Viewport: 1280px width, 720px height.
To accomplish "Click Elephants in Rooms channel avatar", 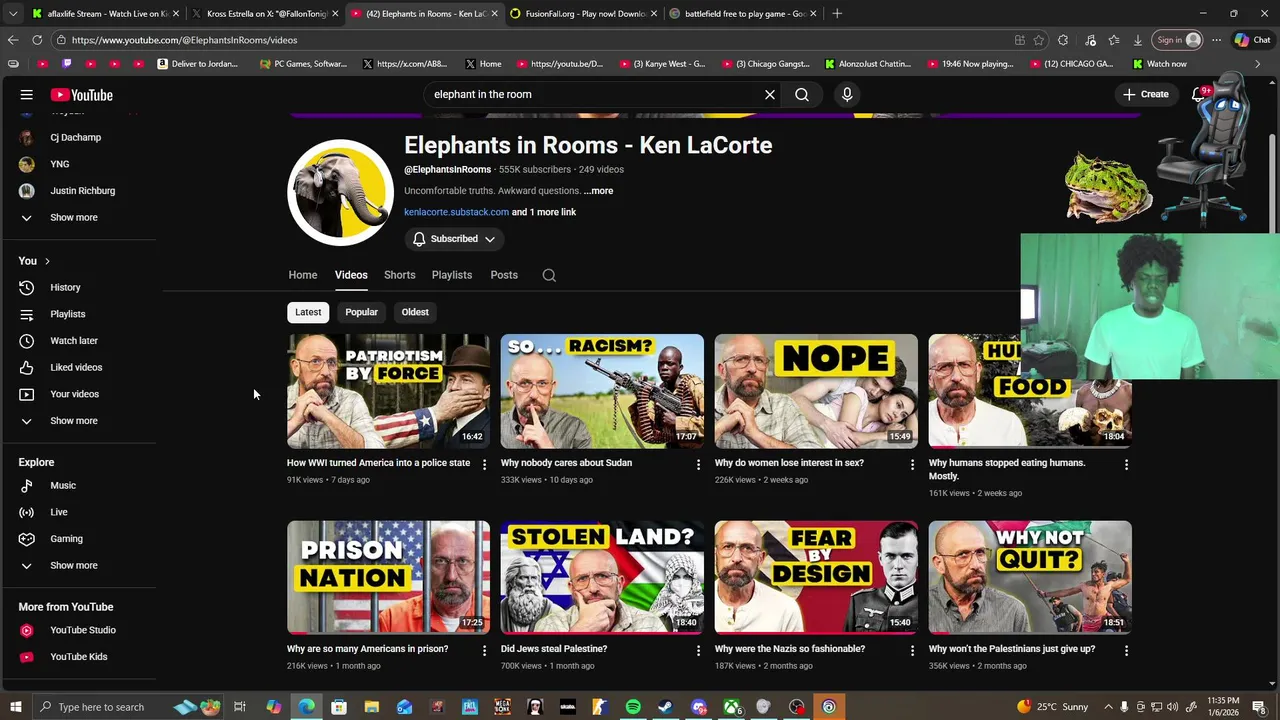I will pyautogui.click(x=340, y=192).
